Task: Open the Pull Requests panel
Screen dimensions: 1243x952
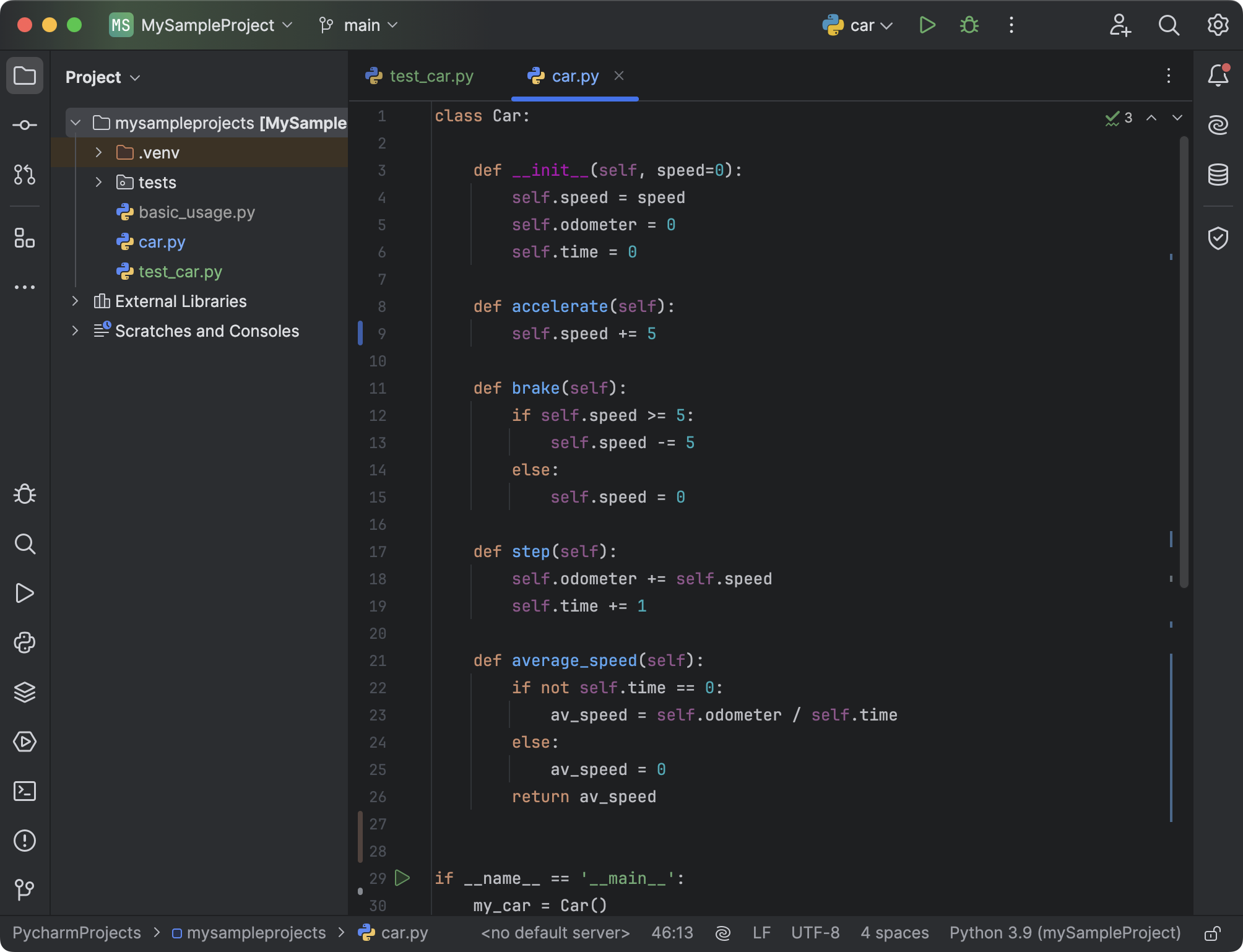Action: click(25, 175)
